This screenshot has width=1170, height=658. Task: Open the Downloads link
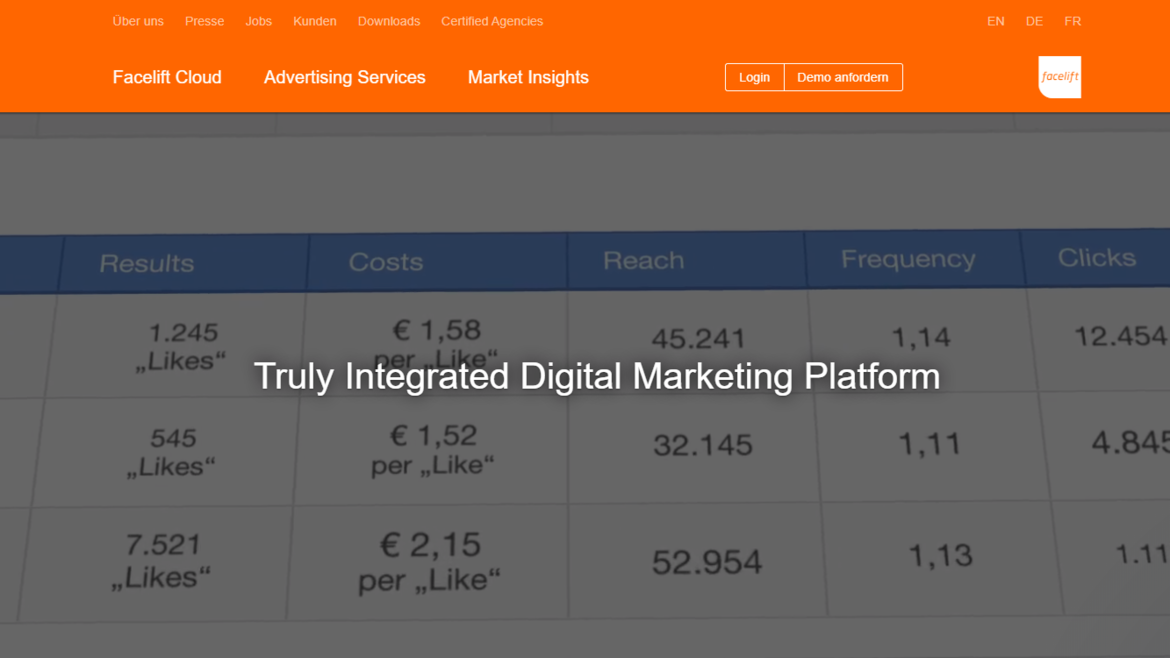point(389,21)
